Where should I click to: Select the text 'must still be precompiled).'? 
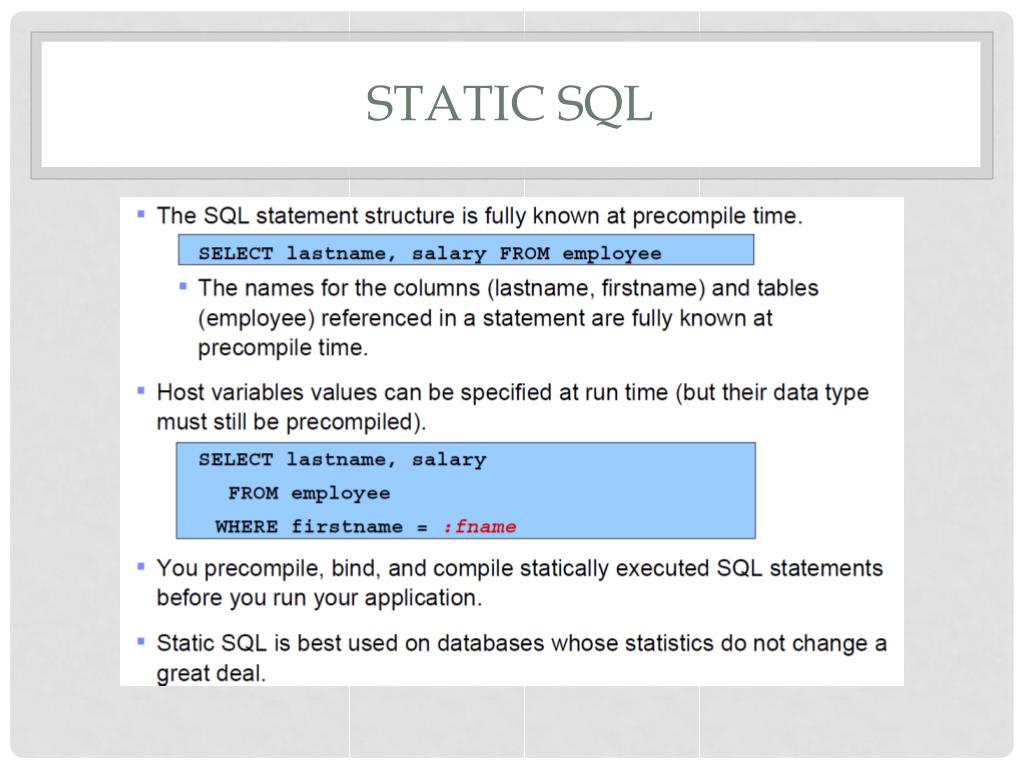click(291, 422)
